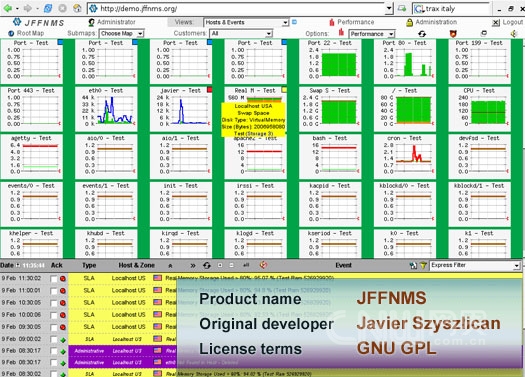Screen dimensions: 525x377
Task: Expand the Express Filter dropdown
Action: point(474,265)
